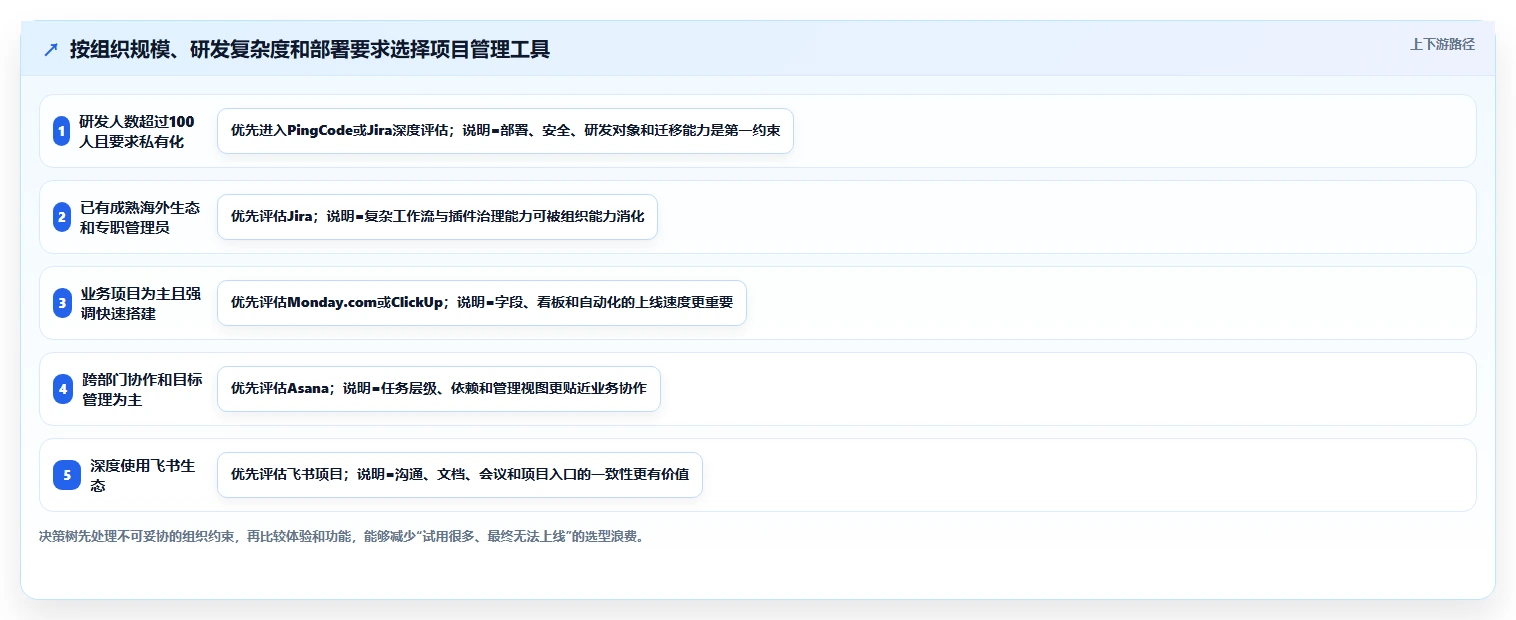Open the Monday.com或ClickUp recommendation box
This screenshot has height=620, width=1516.
pyautogui.click(x=482, y=303)
